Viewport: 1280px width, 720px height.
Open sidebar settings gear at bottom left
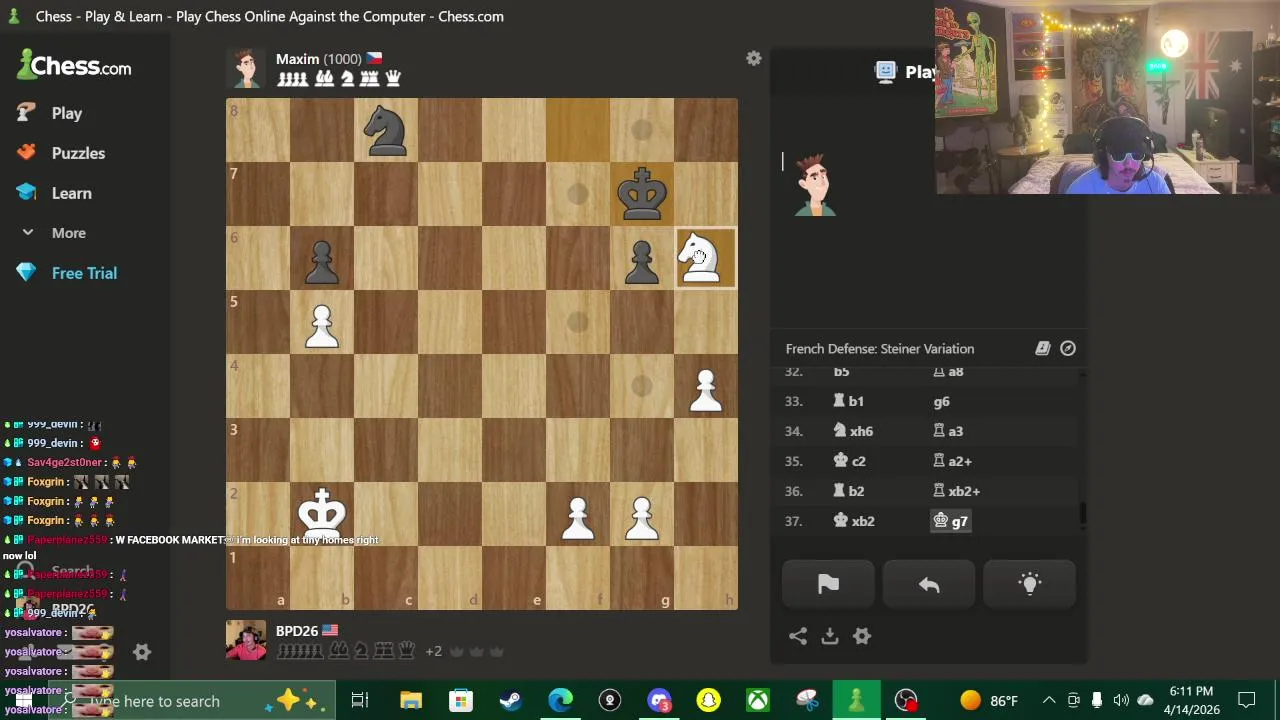coord(142,652)
